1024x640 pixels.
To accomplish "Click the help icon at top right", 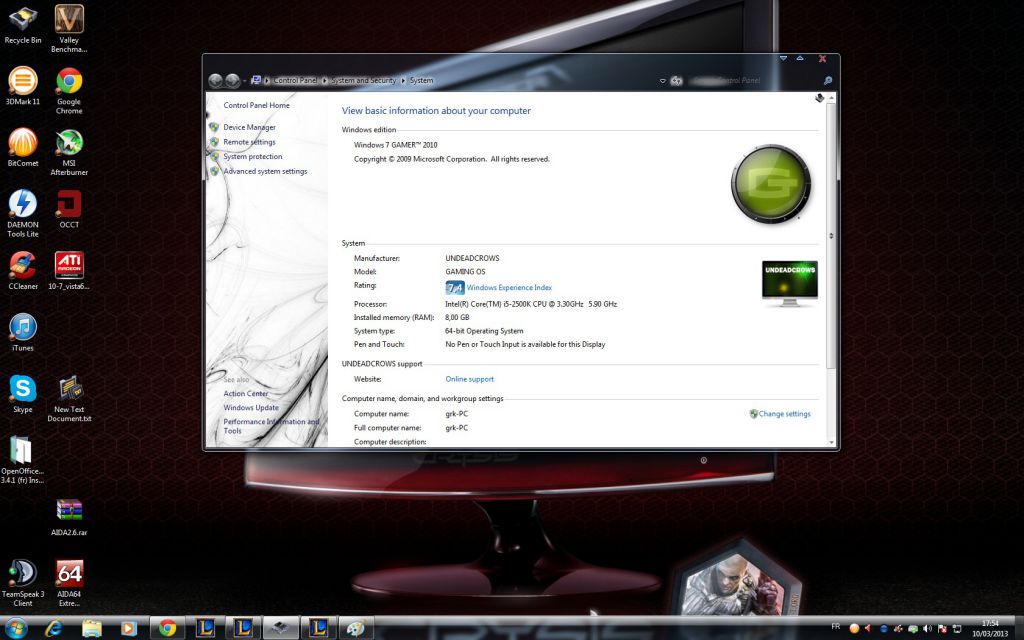I will pyautogui.click(x=819, y=99).
